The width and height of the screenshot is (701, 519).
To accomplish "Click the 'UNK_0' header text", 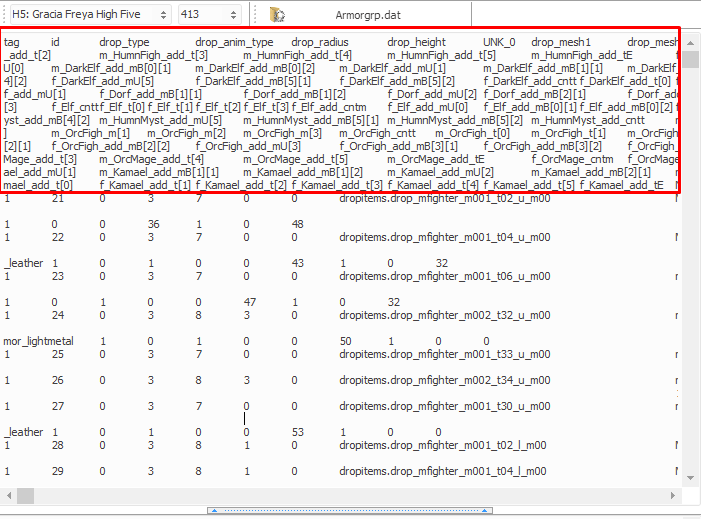I will [x=499, y=42].
